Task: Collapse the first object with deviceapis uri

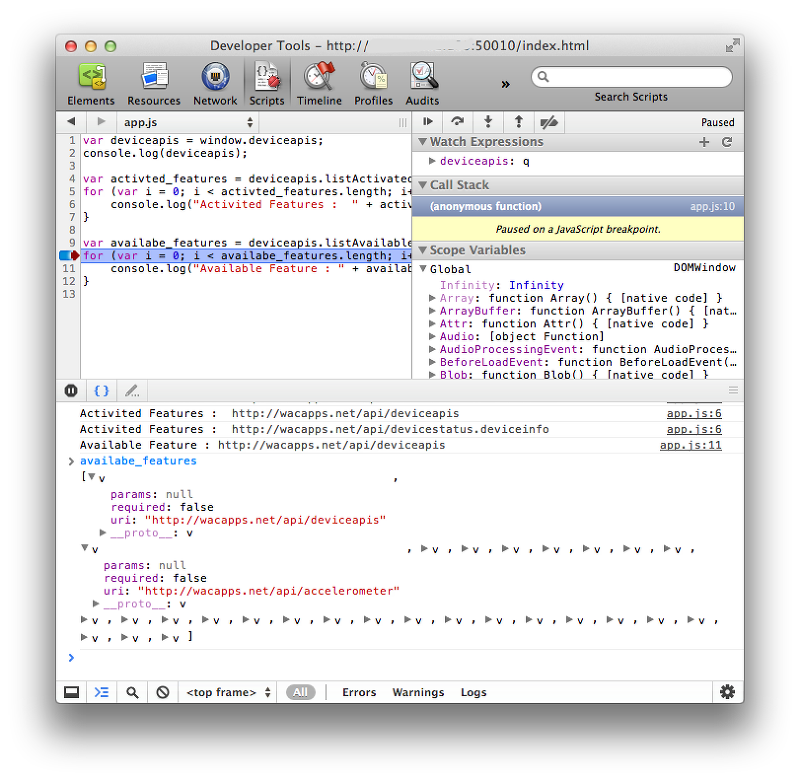Action: pos(92,476)
